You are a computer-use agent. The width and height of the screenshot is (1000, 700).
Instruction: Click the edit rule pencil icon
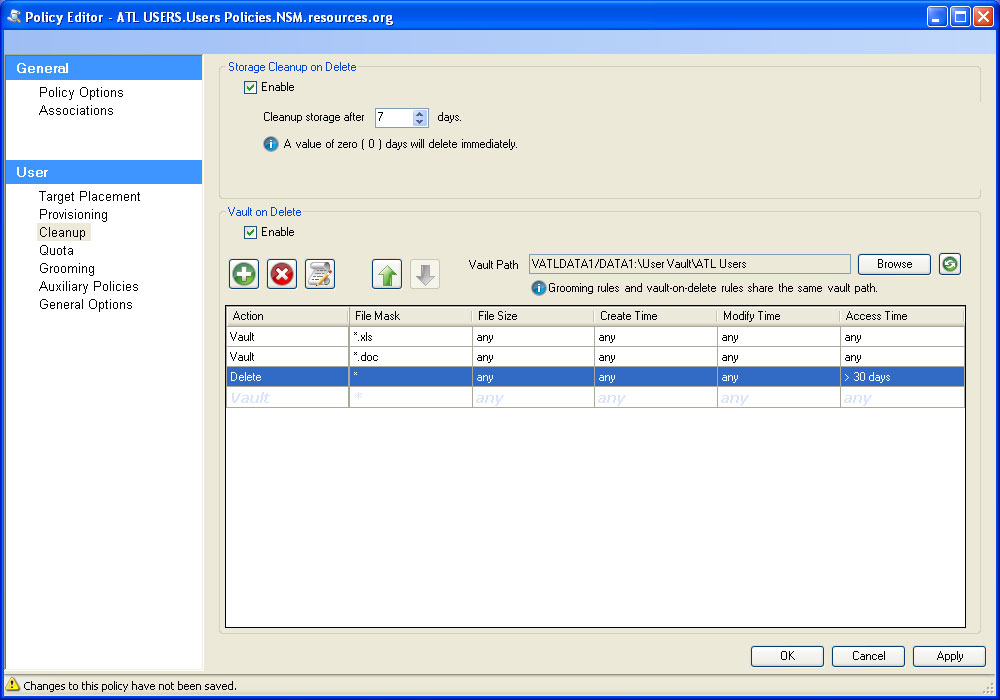point(320,274)
